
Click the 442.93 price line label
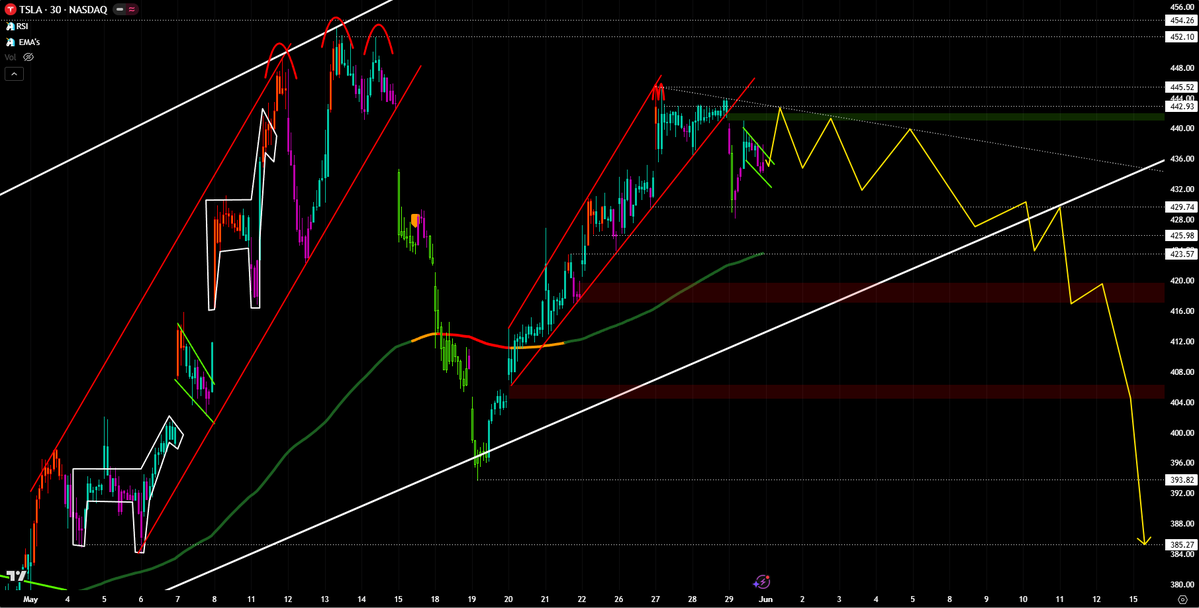tap(1181, 106)
